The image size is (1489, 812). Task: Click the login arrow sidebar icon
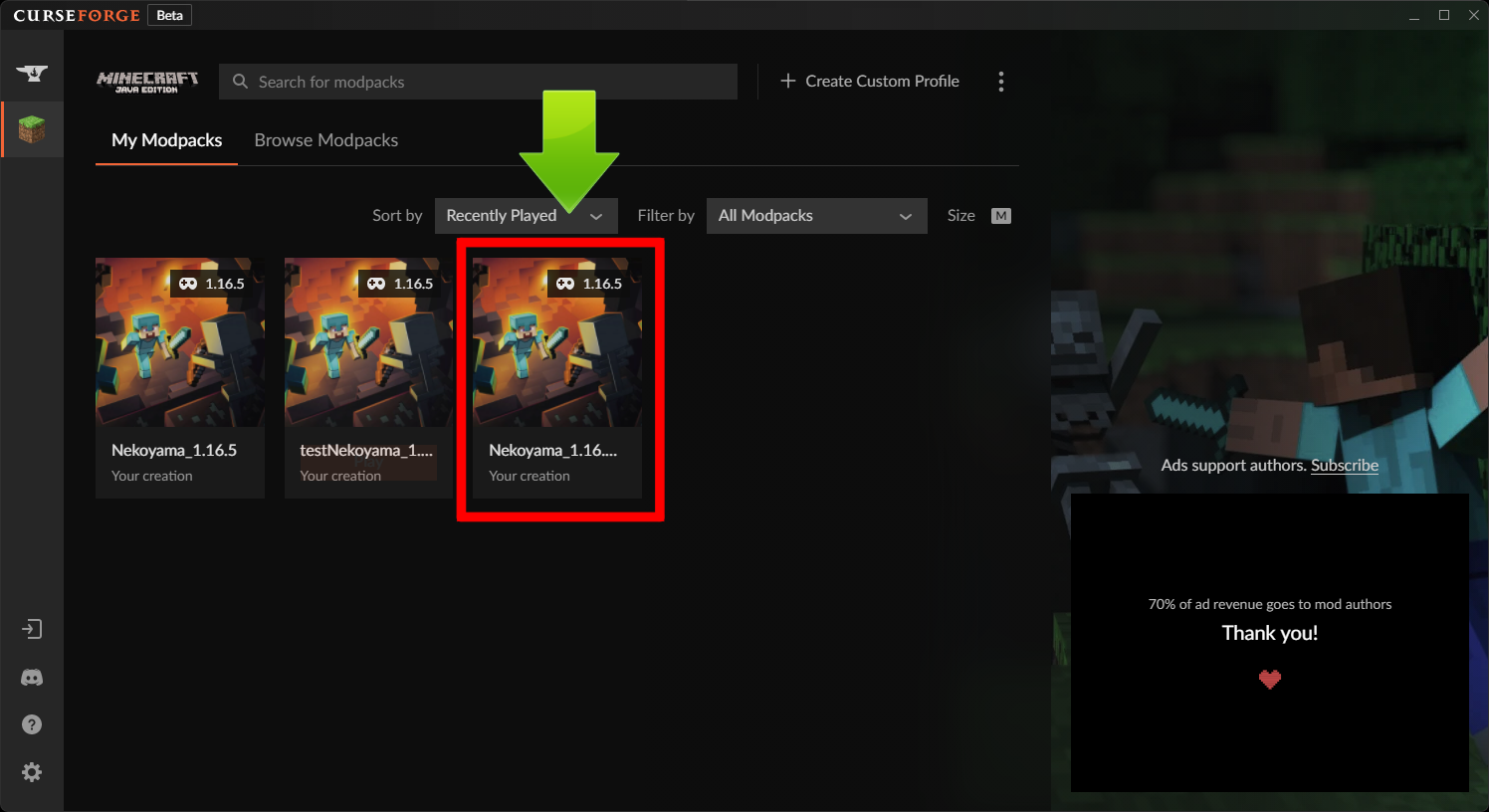pos(32,629)
